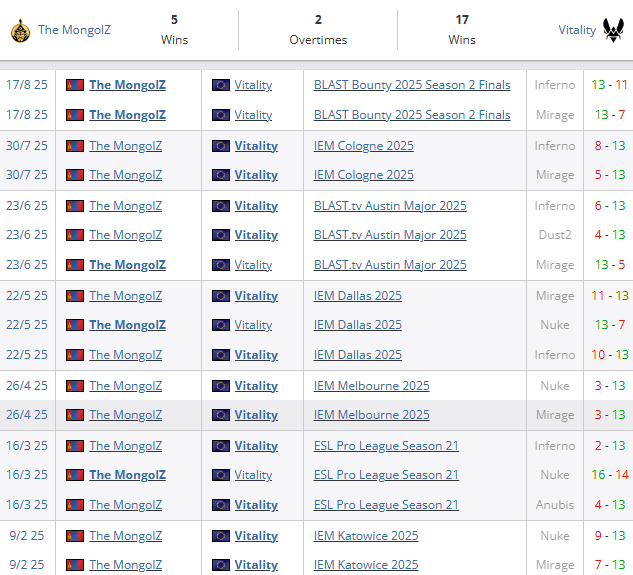The height and width of the screenshot is (575, 633).
Task: Open IEM Dallas 2025 link on Nuke row
Action: (x=358, y=325)
